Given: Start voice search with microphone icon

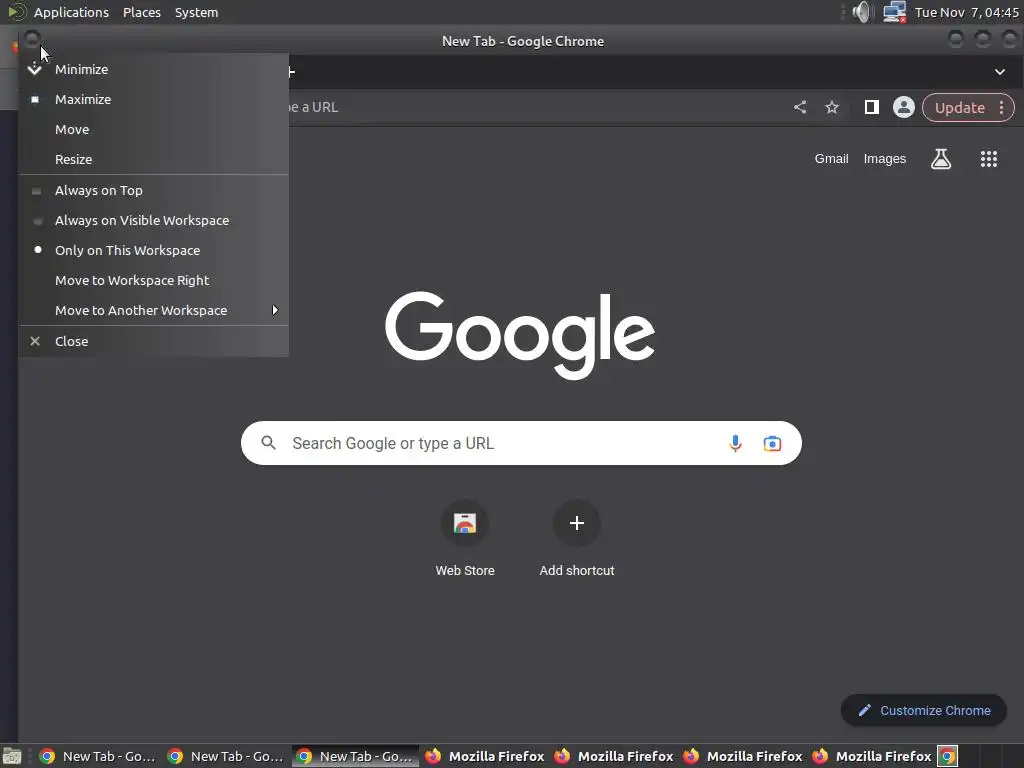Looking at the screenshot, I should click(735, 443).
